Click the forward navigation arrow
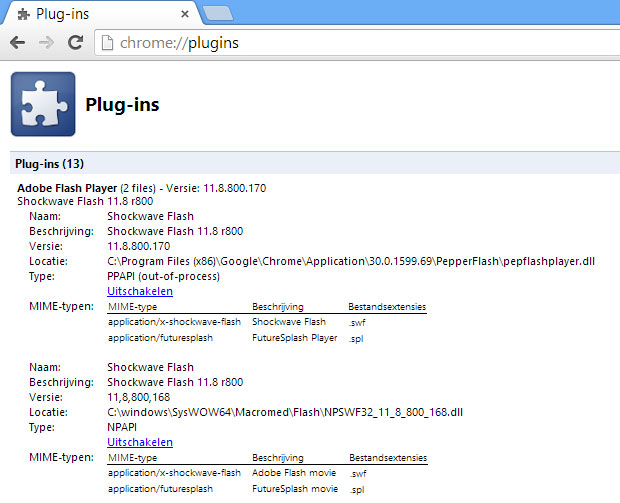The width and height of the screenshot is (620, 503). click(x=46, y=42)
